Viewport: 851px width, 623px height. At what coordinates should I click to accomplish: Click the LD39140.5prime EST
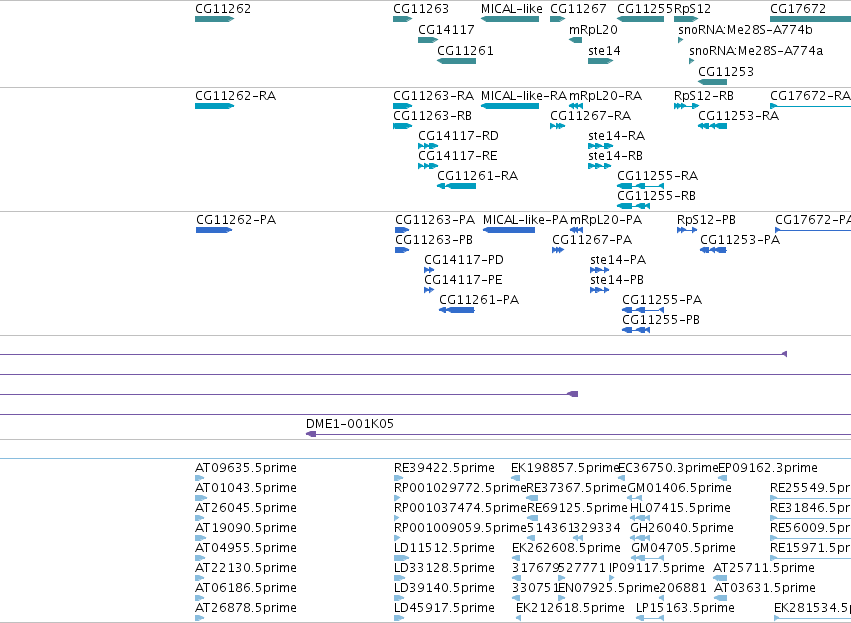pos(399,599)
